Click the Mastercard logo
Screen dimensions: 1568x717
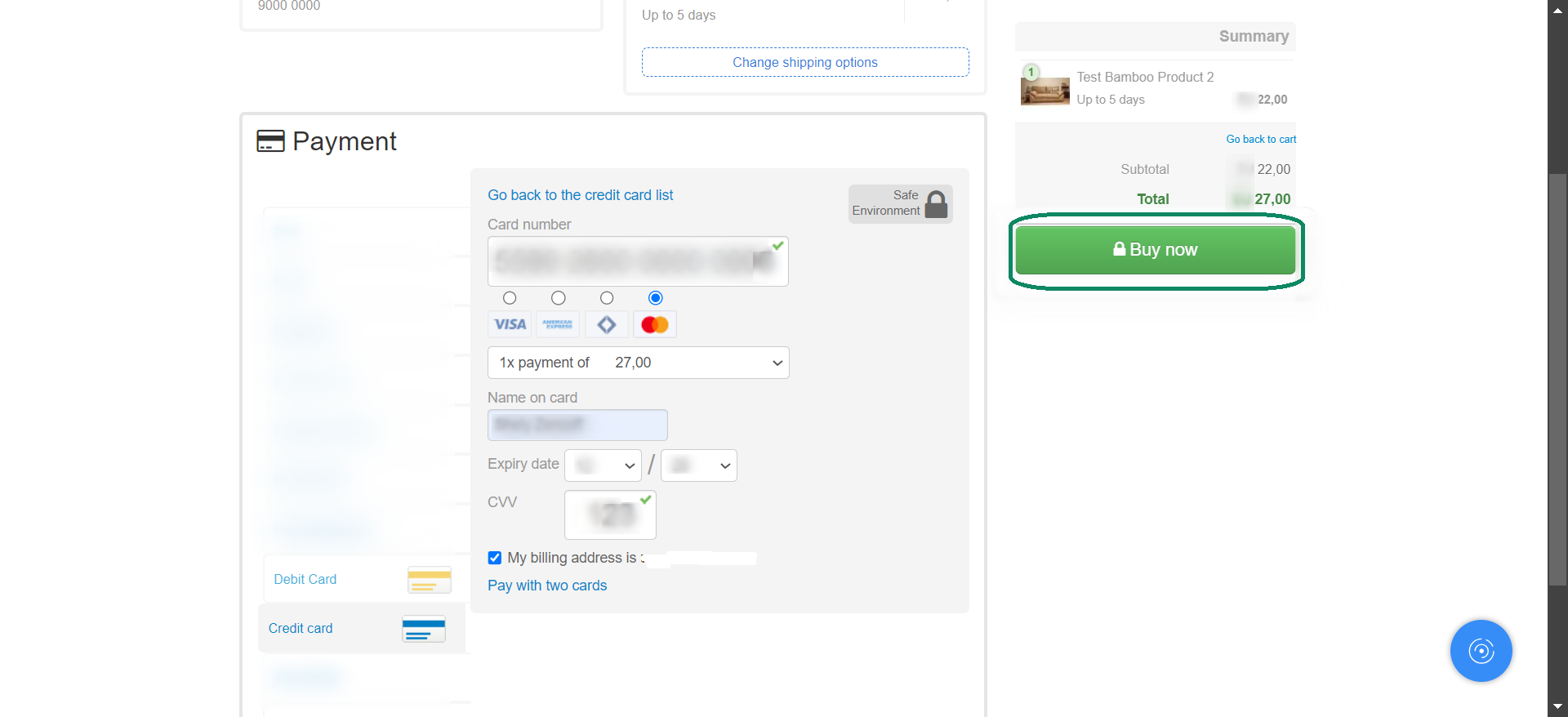tap(655, 324)
